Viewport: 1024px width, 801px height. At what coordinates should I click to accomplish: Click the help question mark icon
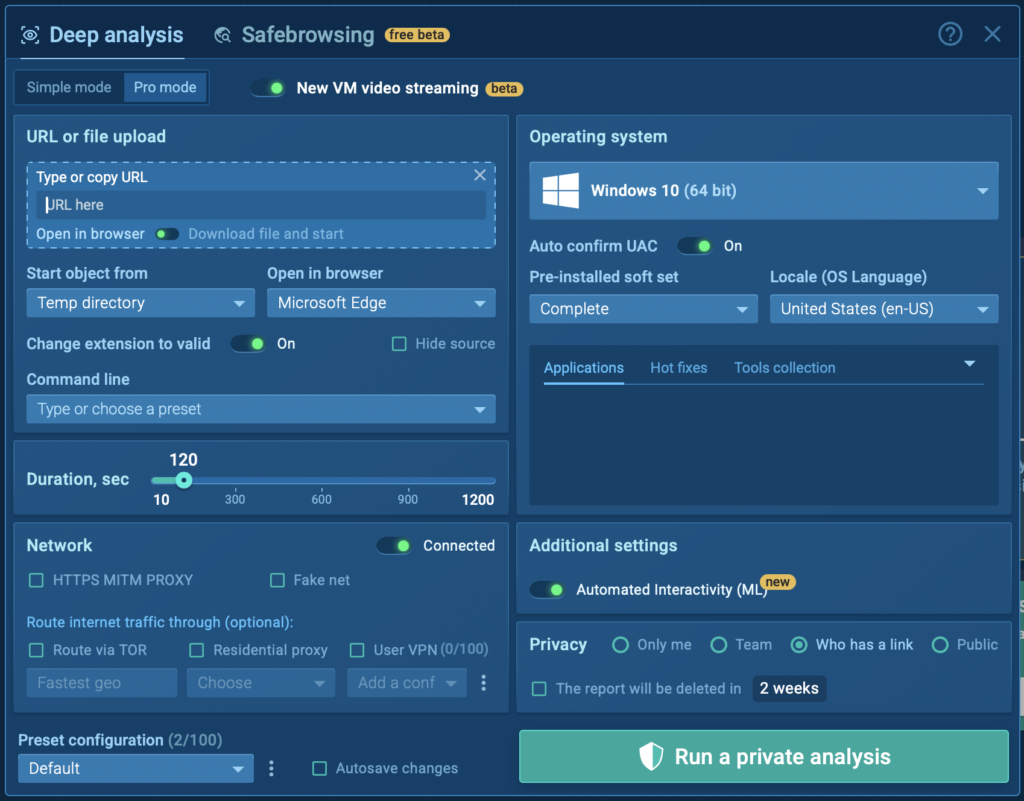point(949,34)
